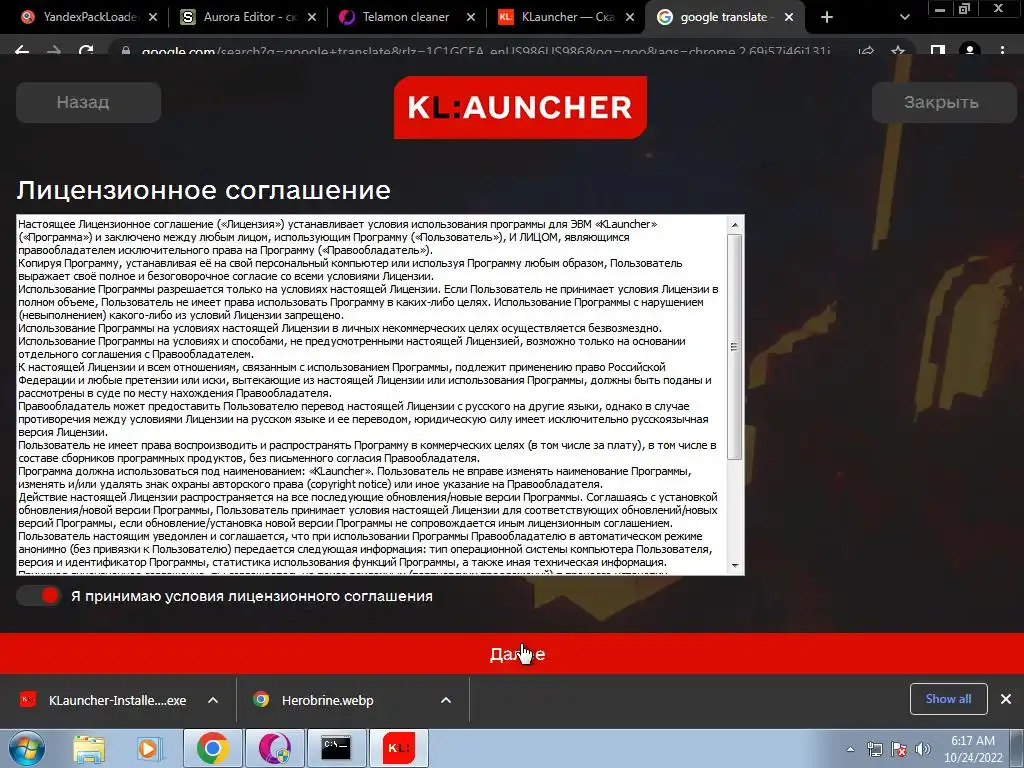Click the license text scroll up arrow
The image size is (1024, 768).
pyautogui.click(x=735, y=225)
